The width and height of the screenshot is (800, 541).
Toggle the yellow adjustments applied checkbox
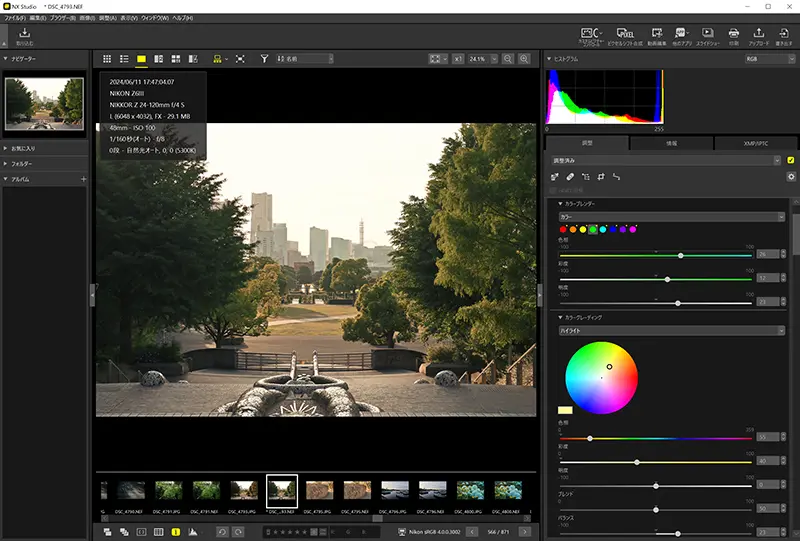(x=791, y=160)
